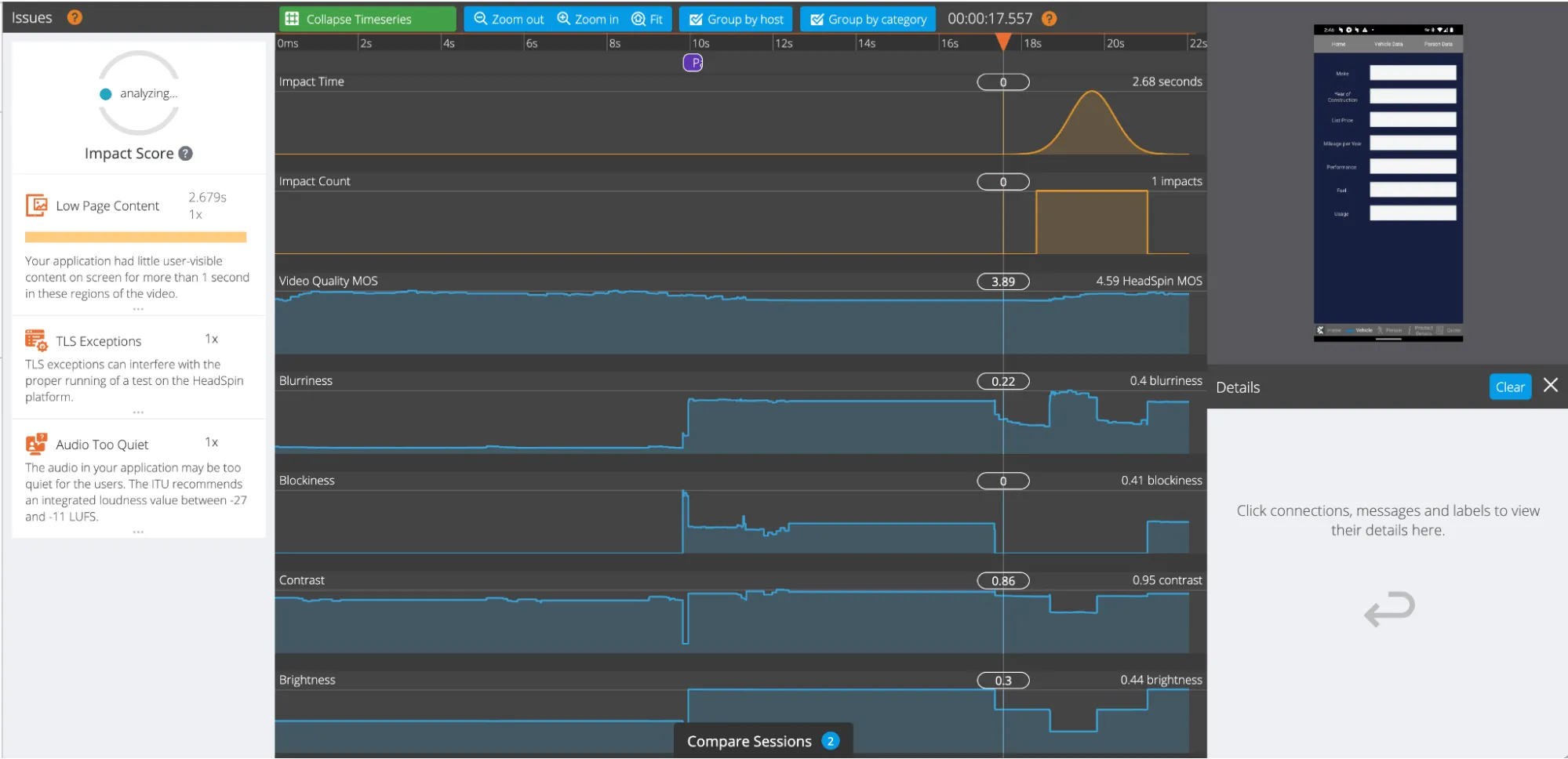
Task: Toggle the Group by host option
Action: point(735,19)
